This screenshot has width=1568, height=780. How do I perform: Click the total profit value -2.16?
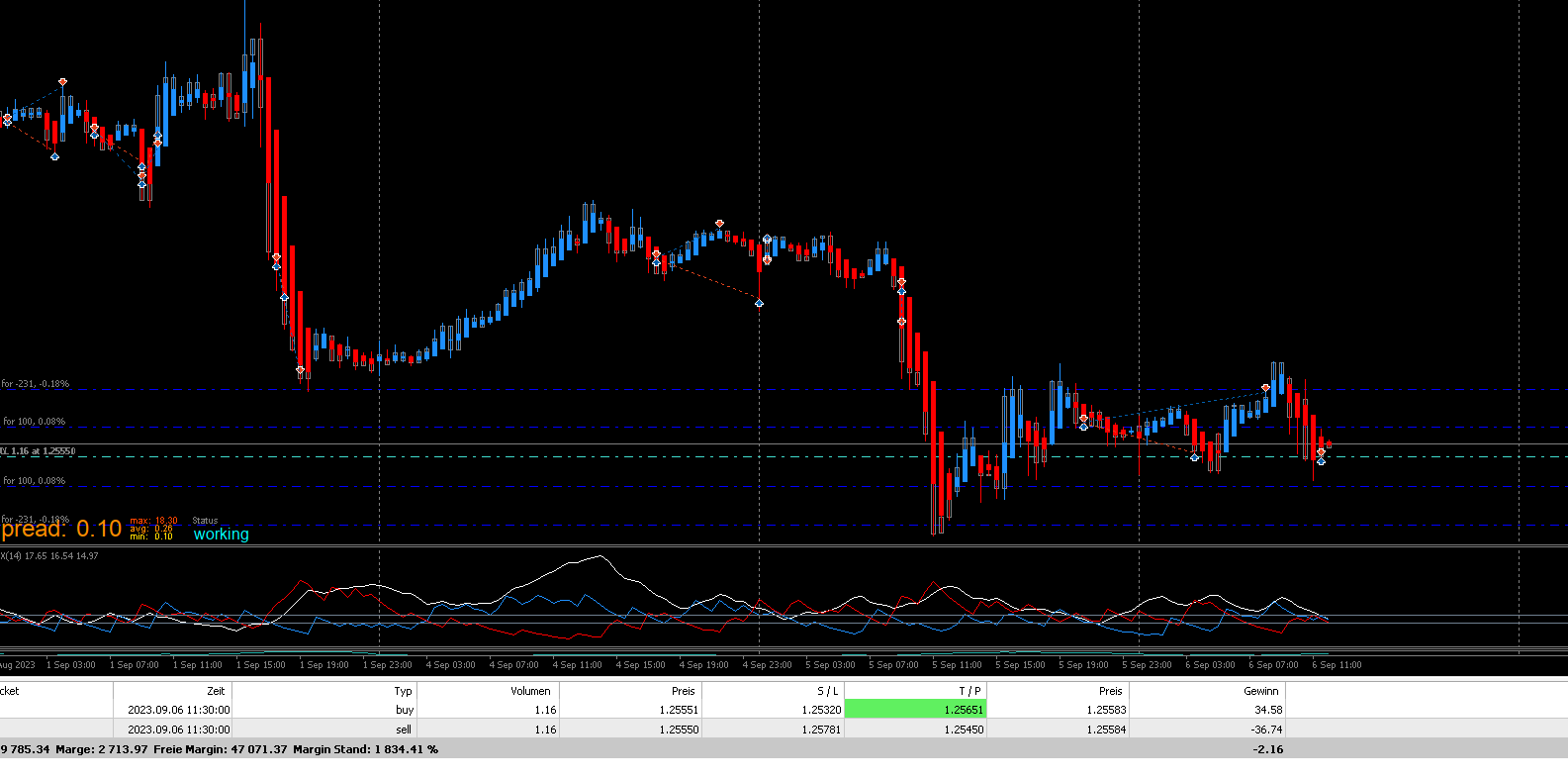pos(1268,749)
